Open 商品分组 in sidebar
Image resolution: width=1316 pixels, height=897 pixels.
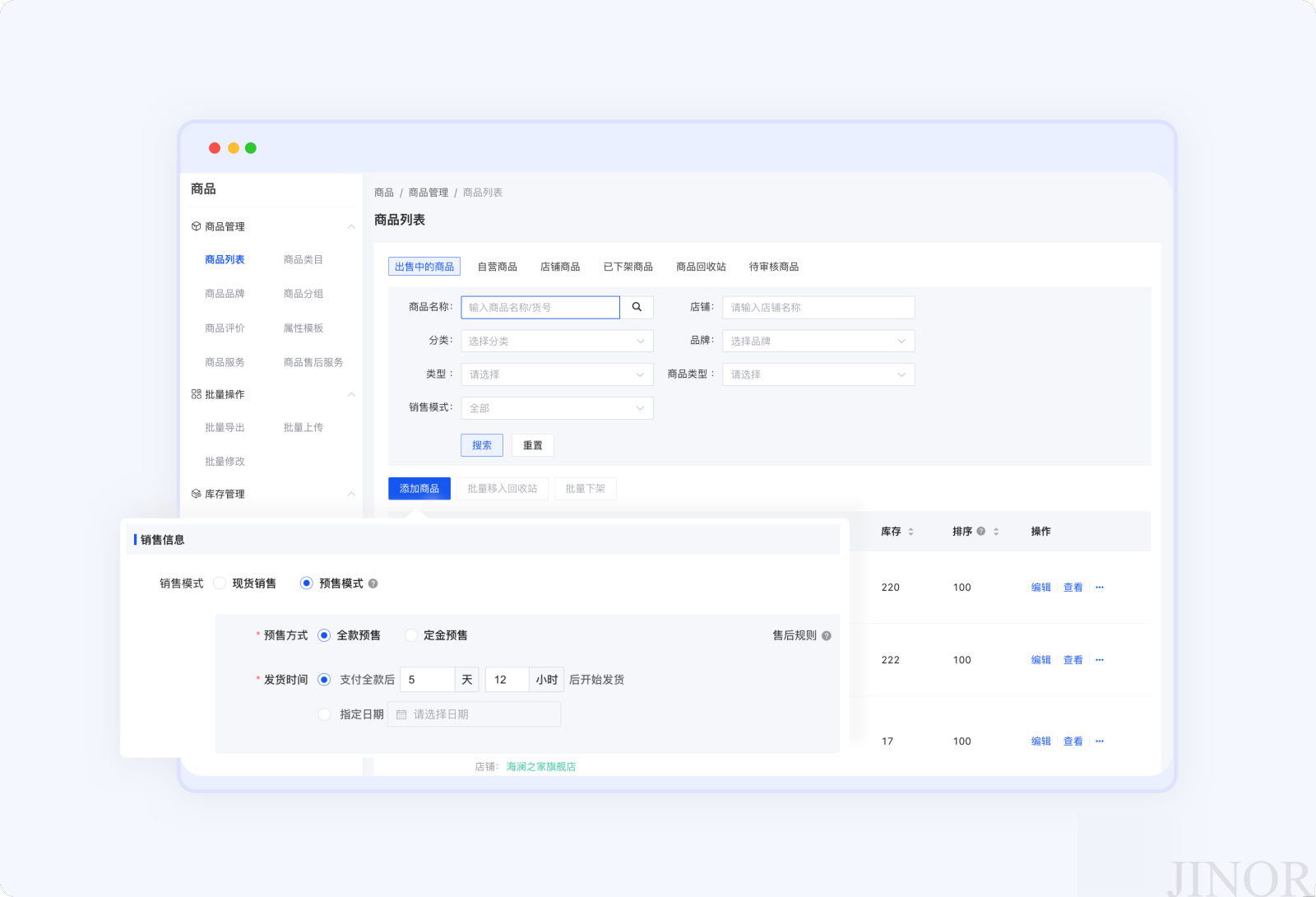tap(304, 294)
